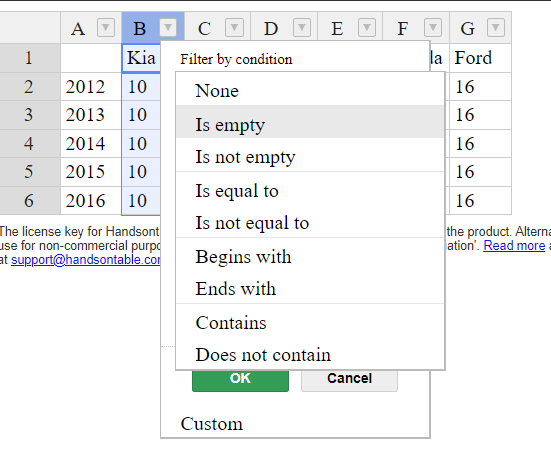Choose Does not contain condition

[310, 353]
